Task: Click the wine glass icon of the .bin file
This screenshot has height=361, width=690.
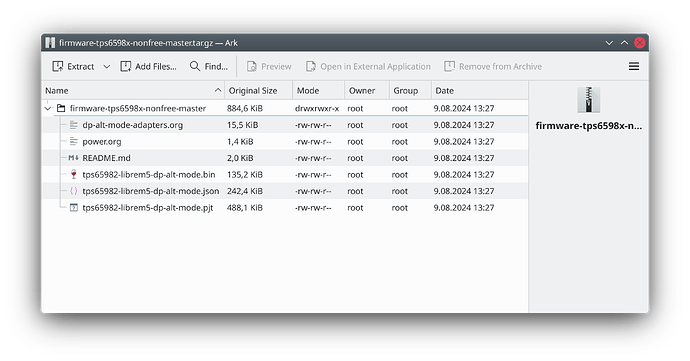Action: 73,175
